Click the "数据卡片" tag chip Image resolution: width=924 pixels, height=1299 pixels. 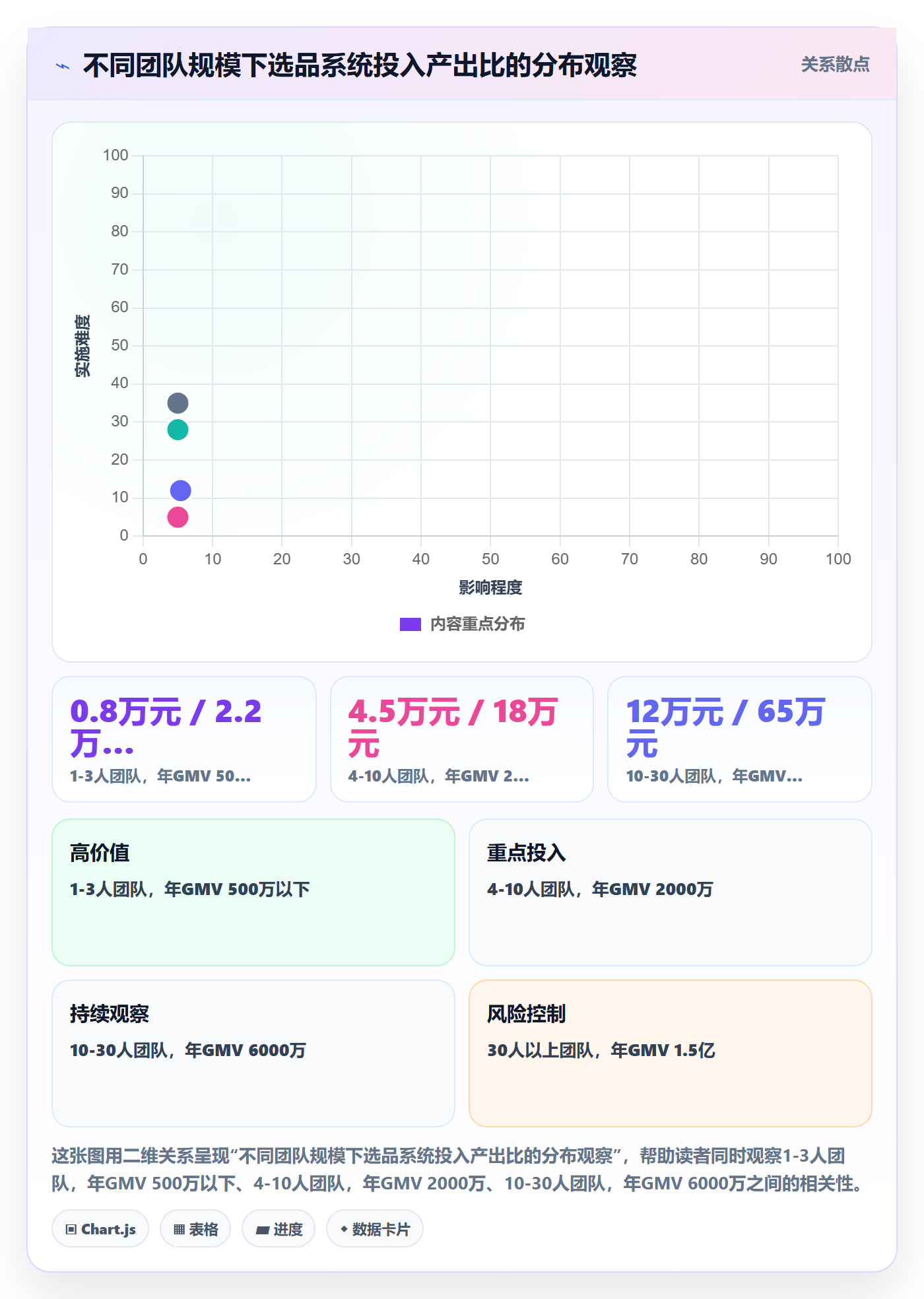[375, 1229]
